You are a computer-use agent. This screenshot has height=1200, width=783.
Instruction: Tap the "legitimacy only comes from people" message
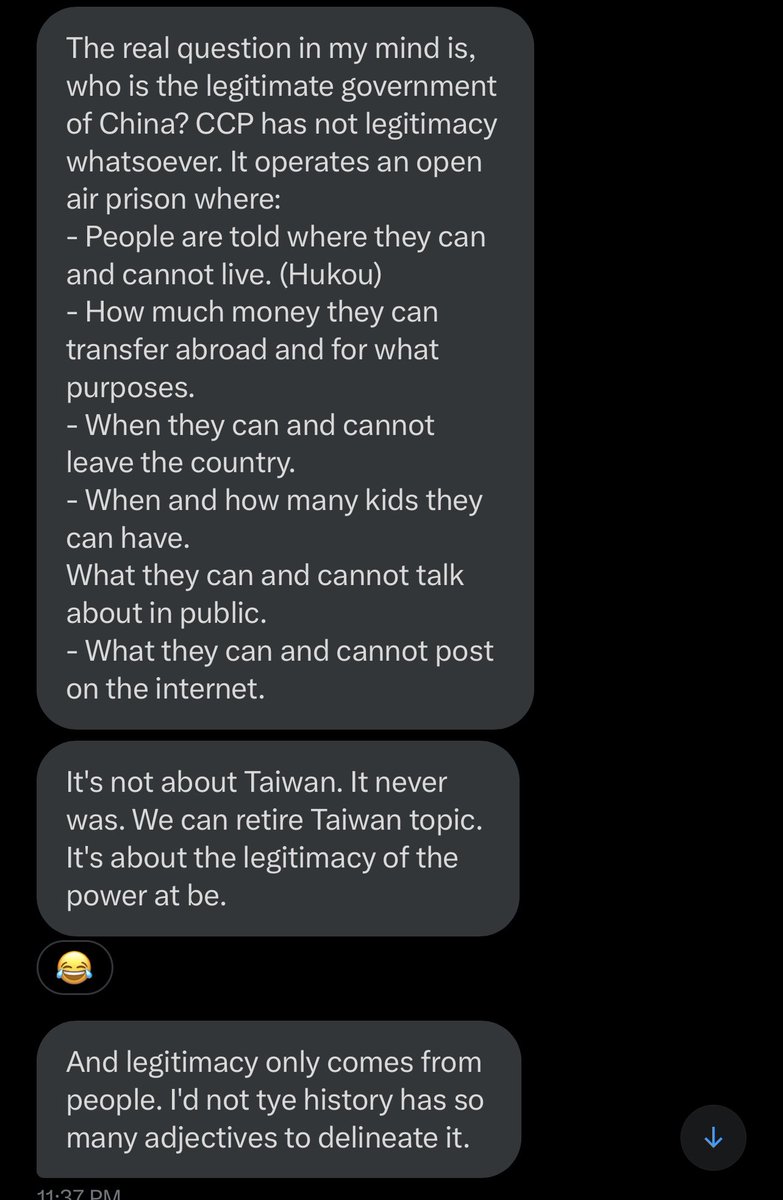pos(279,1099)
